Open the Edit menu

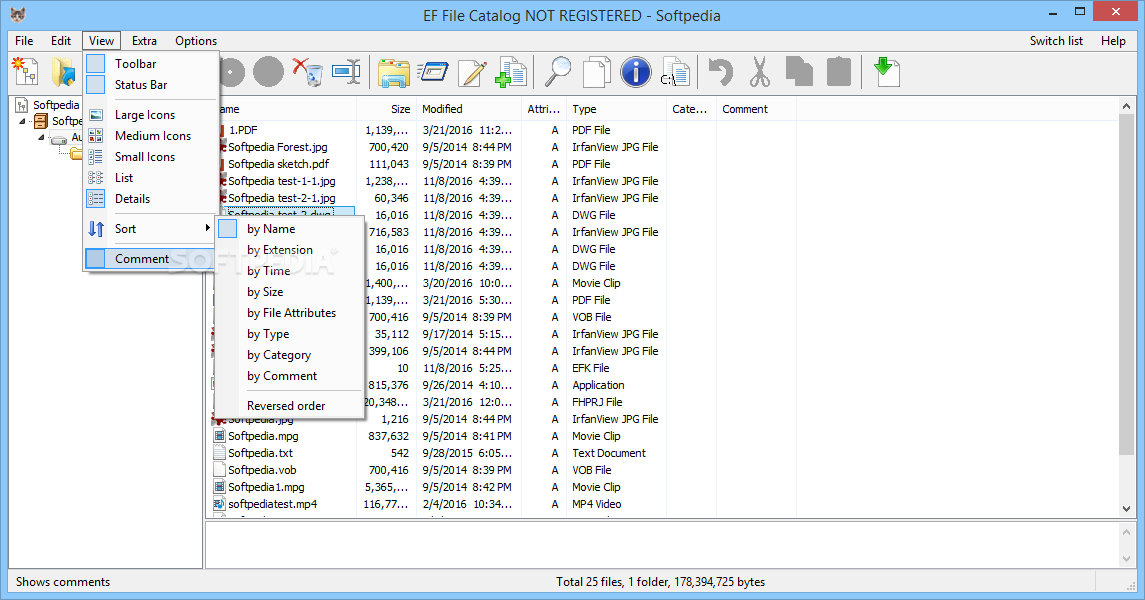(61, 41)
